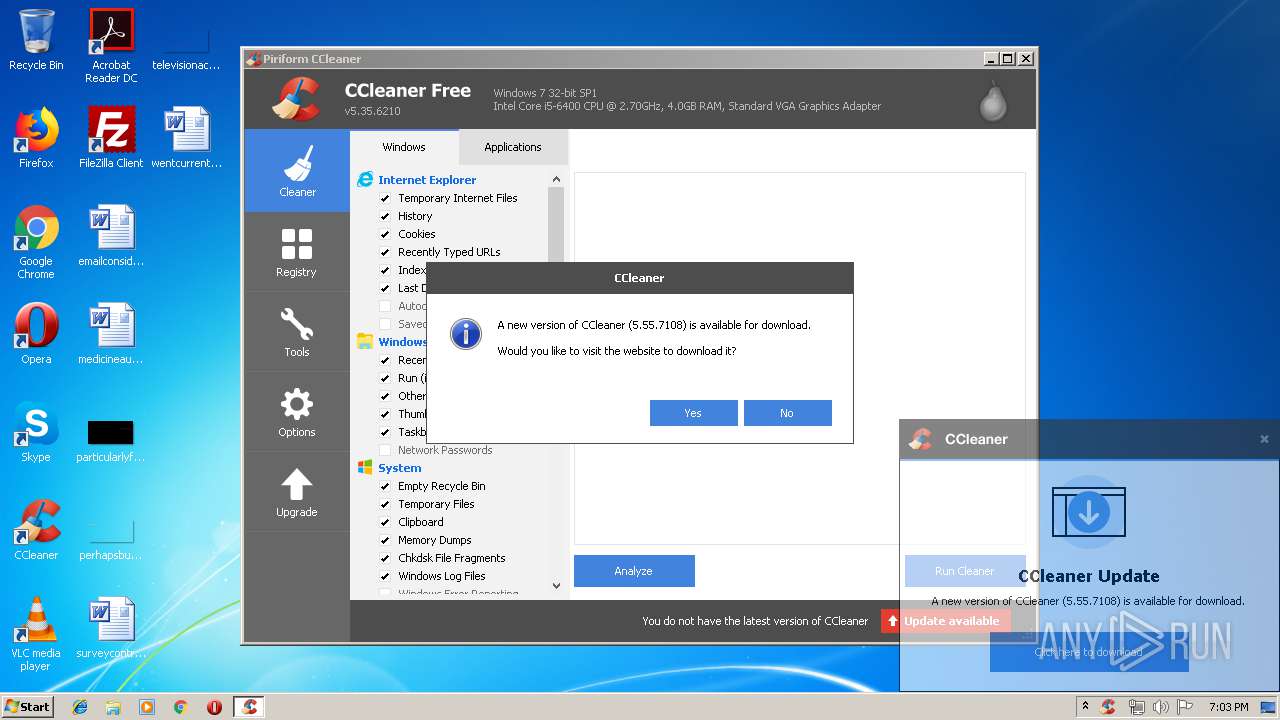The width and height of the screenshot is (1280, 720).
Task: Click the Piriform pear logo icon
Action: pyautogui.click(x=993, y=100)
